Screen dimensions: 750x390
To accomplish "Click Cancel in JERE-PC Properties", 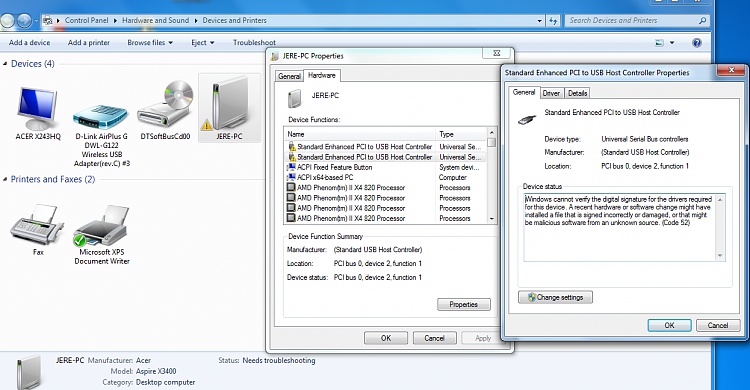I will (434, 338).
